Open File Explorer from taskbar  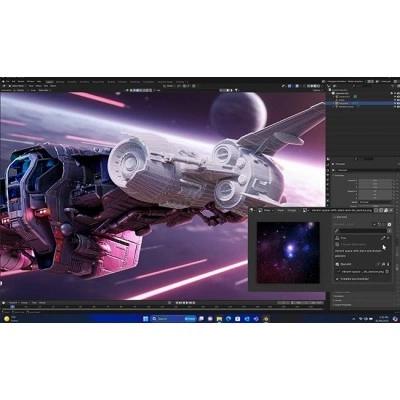pos(219,319)
